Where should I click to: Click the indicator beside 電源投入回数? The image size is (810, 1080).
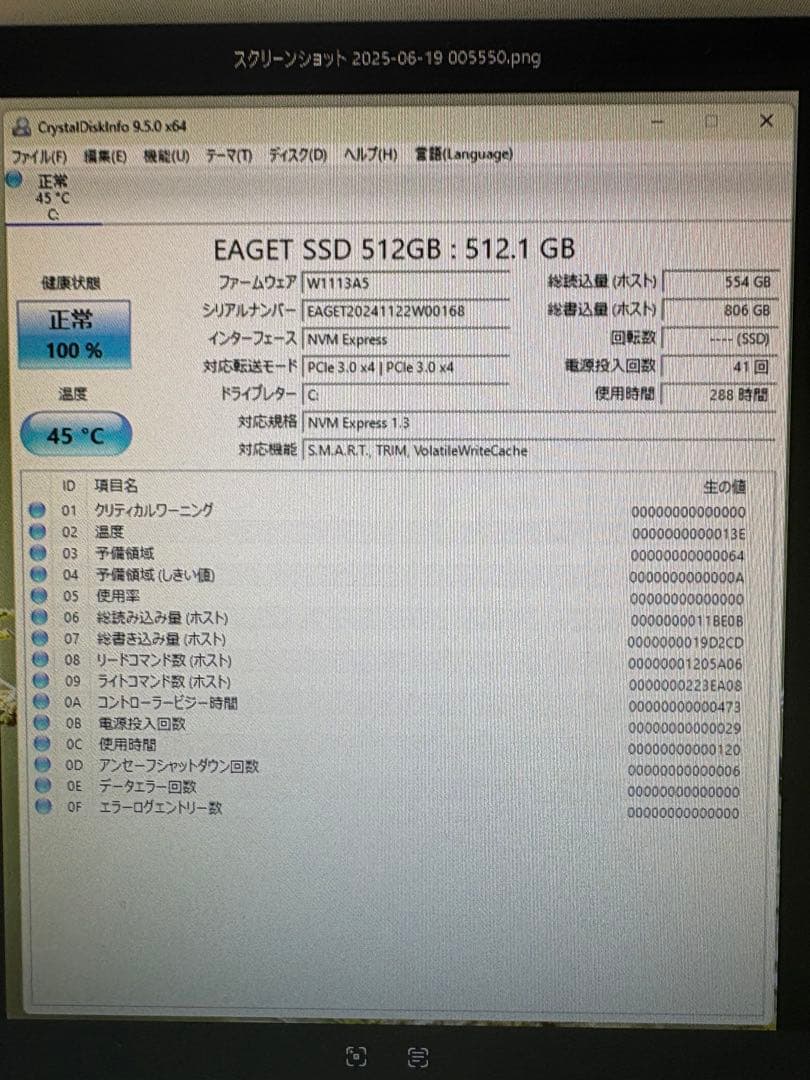pyautogui.click(x=38, y=724)
